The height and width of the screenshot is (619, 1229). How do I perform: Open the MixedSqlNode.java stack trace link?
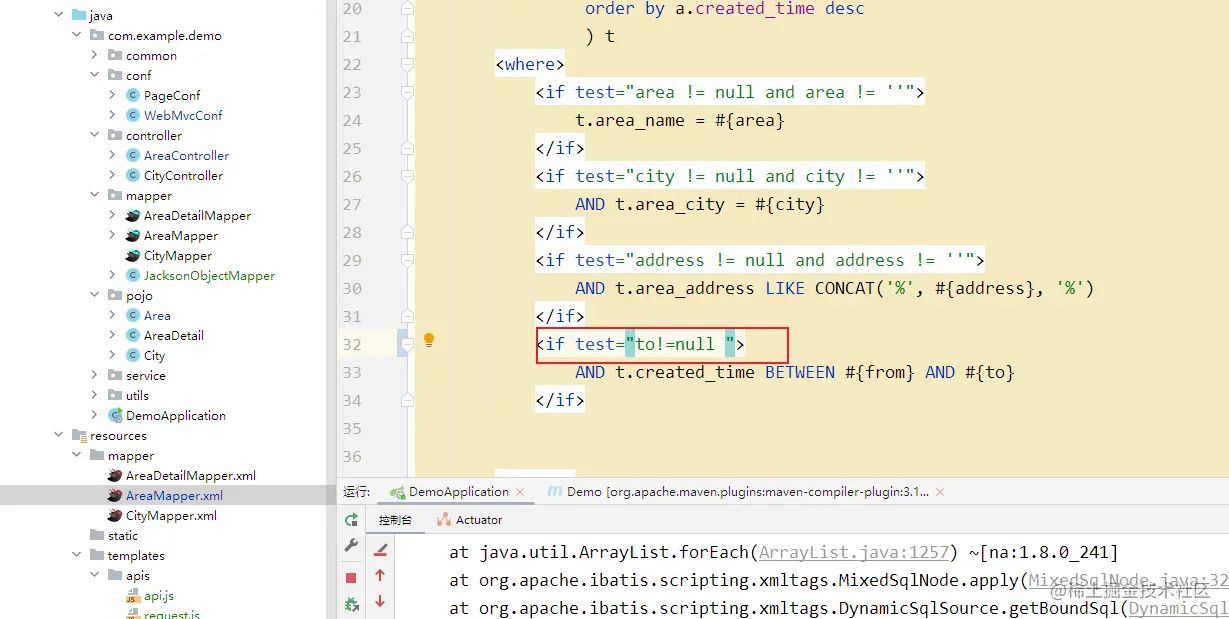[1128, 580]
